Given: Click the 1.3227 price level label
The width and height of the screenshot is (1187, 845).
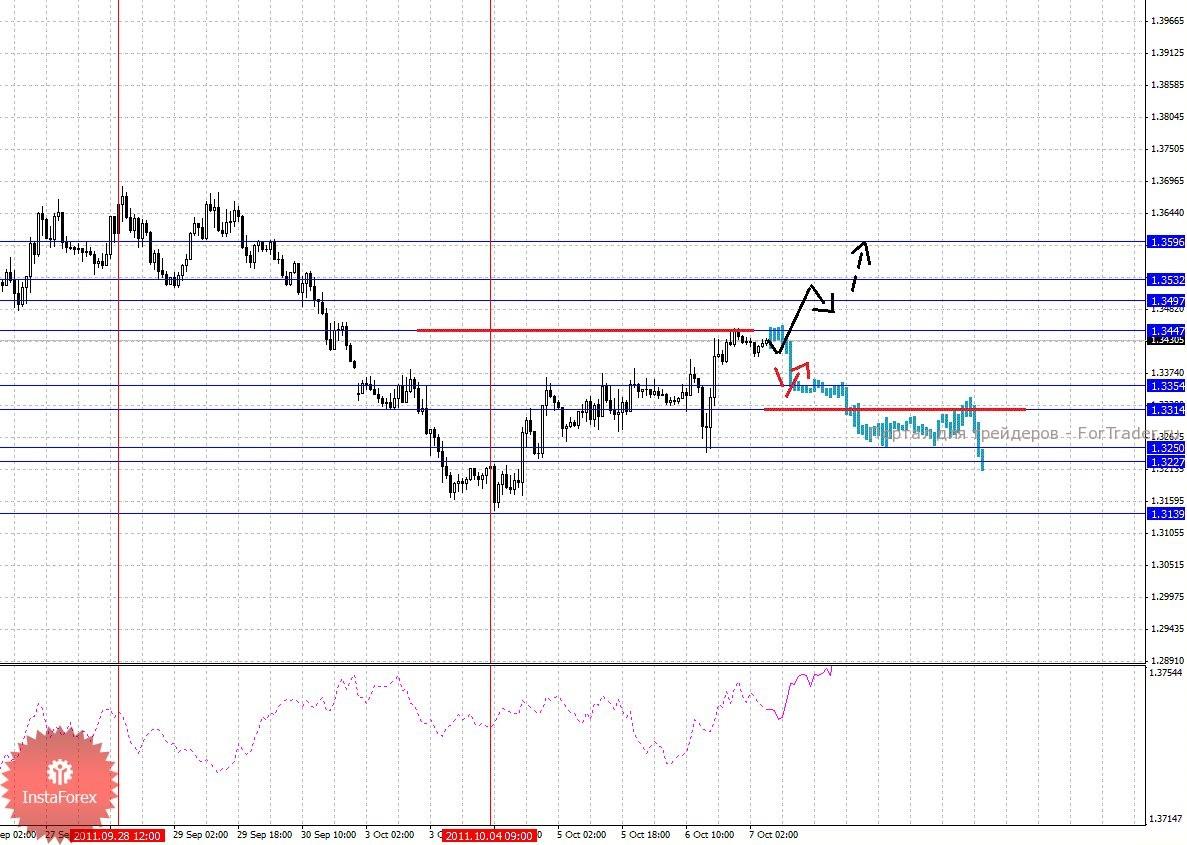Looking at the screenshot, I should tap(1167, 462).
